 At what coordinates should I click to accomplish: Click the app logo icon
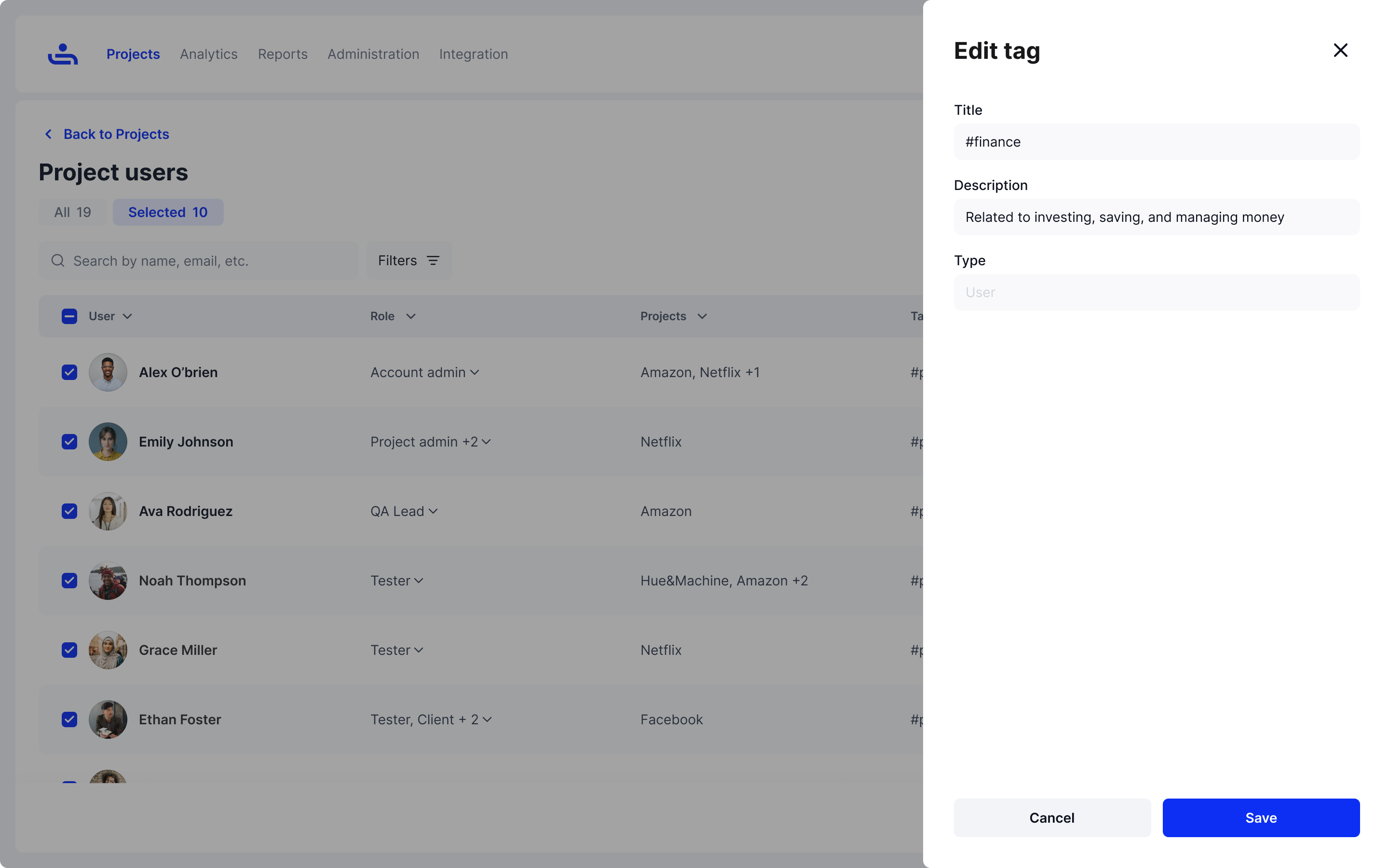63,54
